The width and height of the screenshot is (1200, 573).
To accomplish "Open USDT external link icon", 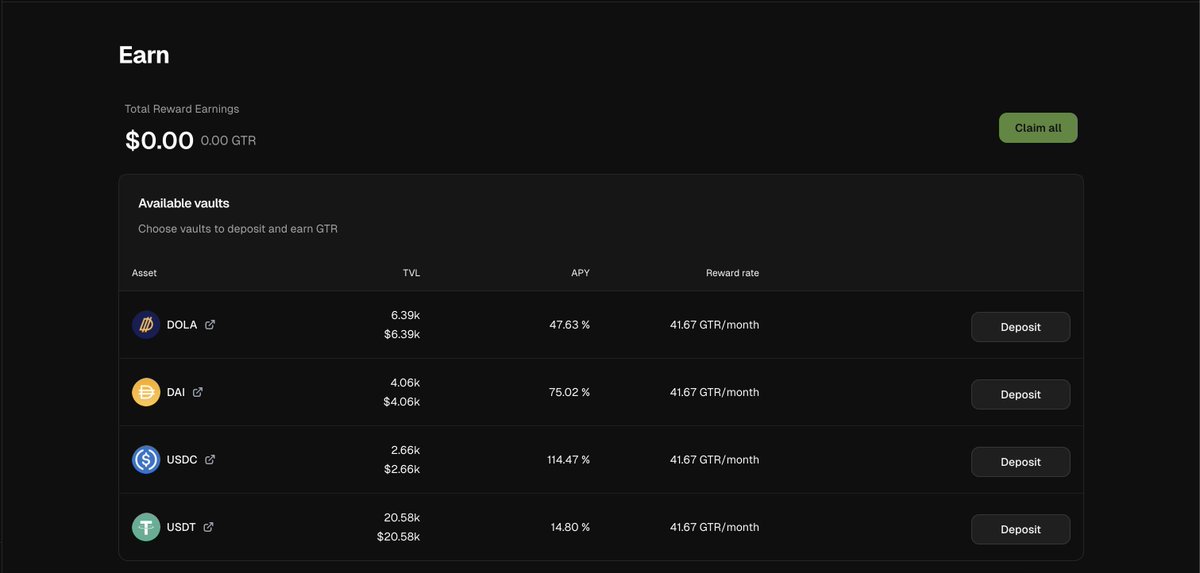I will pyautogui.click(x=208, y=527).
